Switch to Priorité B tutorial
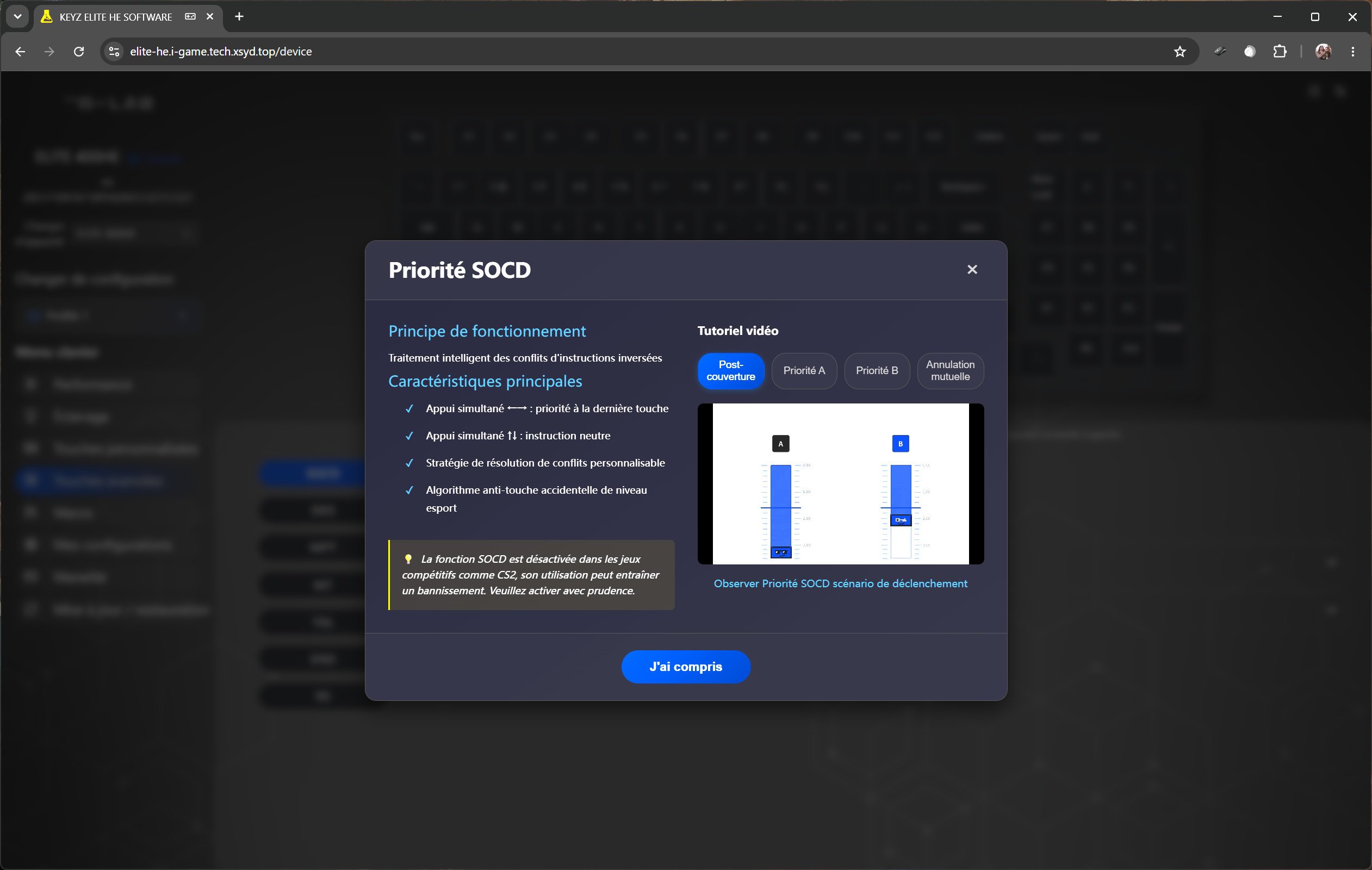Image resolution: width=1372 pixels, height=870 pixels. [x=877, y=371]
